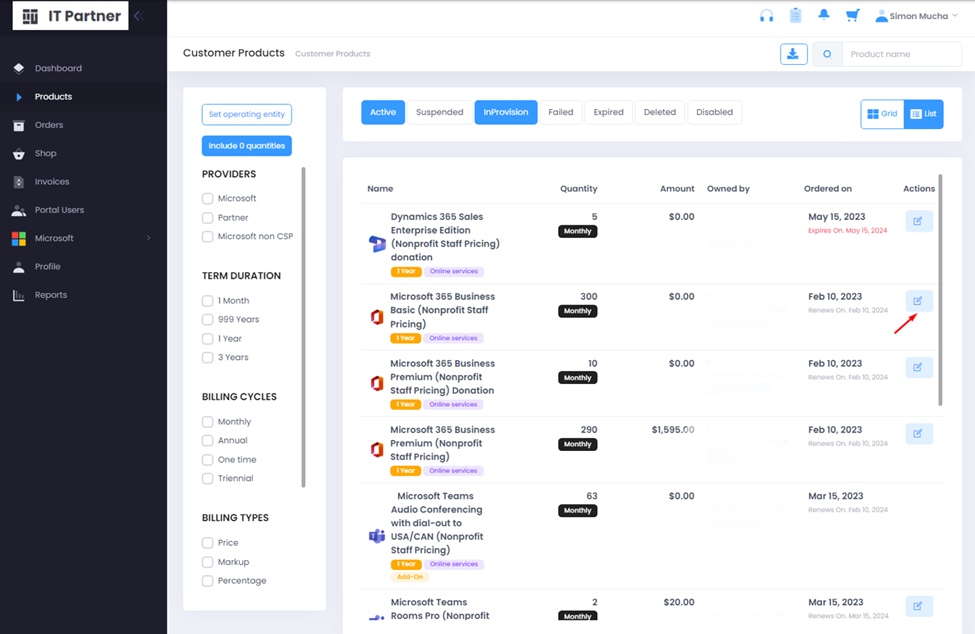This screenshot has width=975, height=634.
Task: Click Orders sidebar icon
Action: 19,125
